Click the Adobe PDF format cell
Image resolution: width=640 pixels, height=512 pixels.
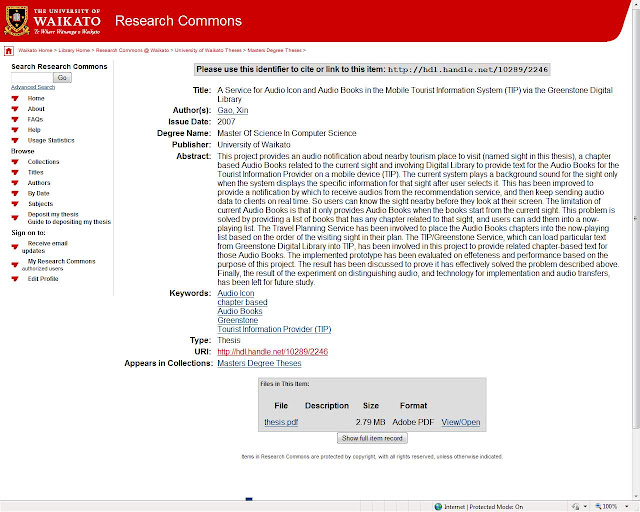point(413,423)
